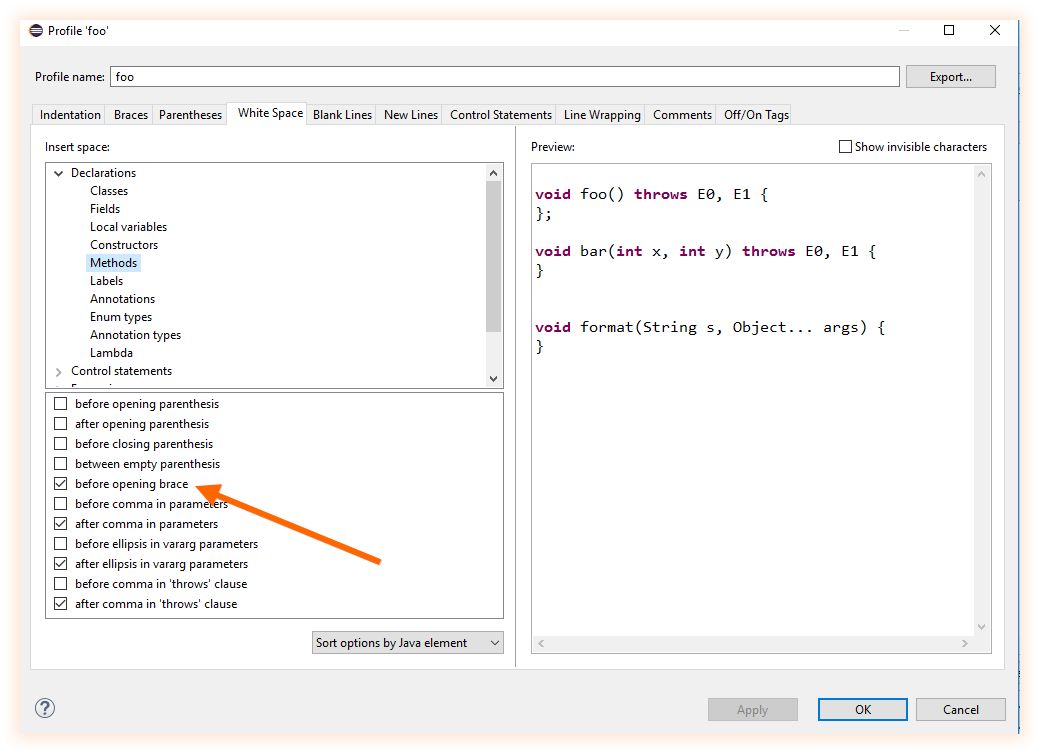1040x754 pixels.
Task: Choose Annotations tree item
Action: pyautogui.click(x=122, y=299)
